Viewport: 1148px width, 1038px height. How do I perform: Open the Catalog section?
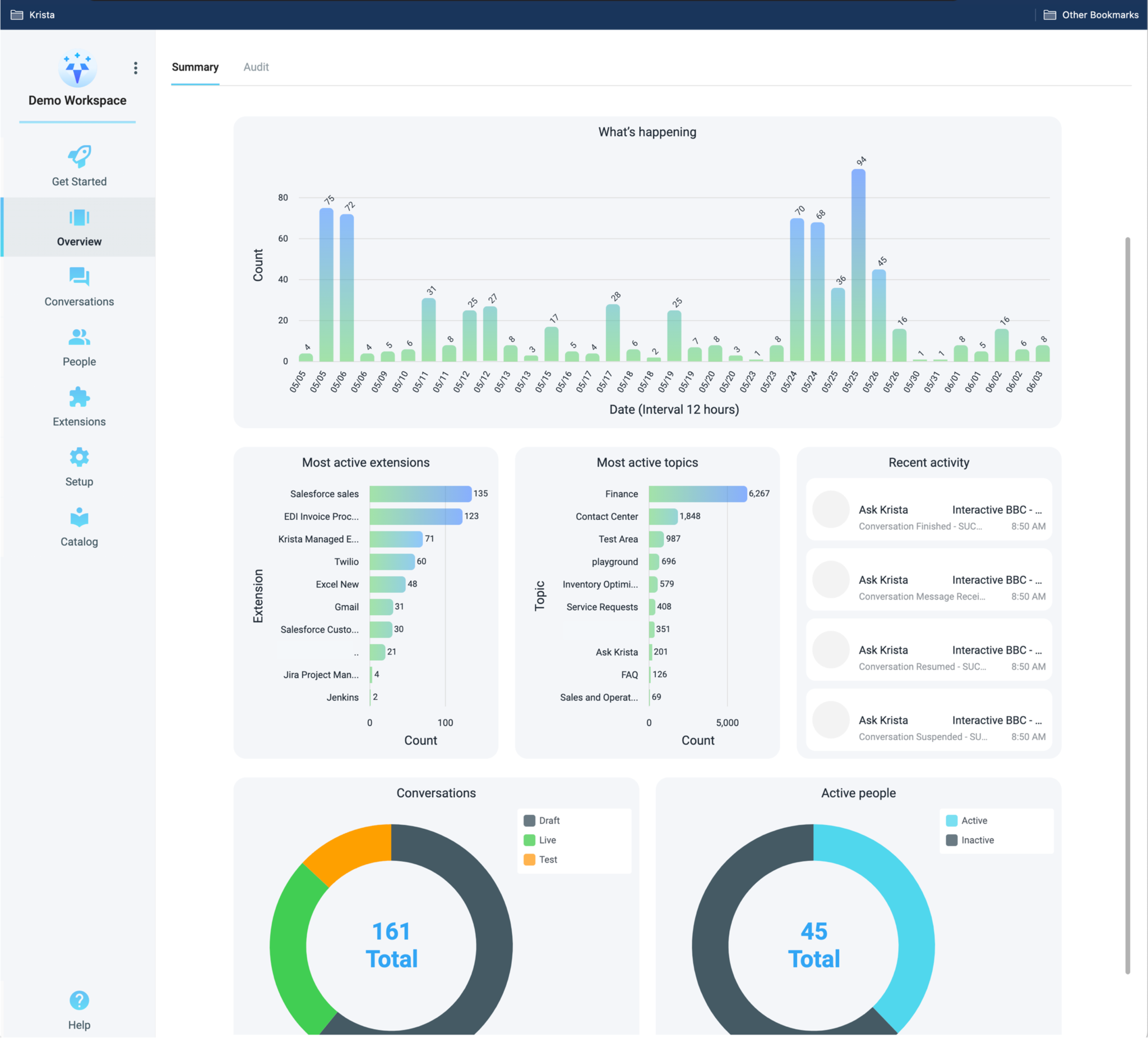pos(78,517)
